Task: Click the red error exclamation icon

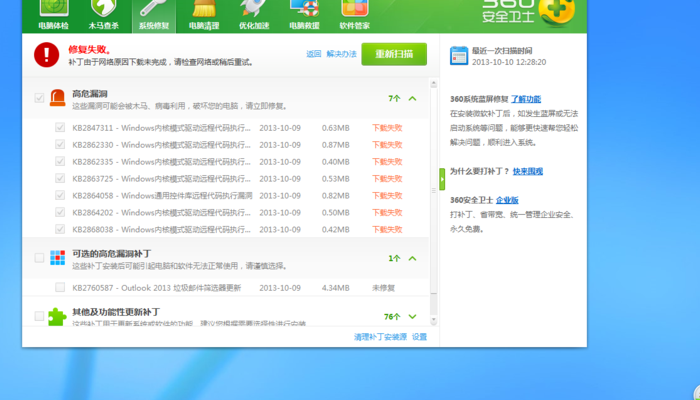Action: (x=46, y=55)
